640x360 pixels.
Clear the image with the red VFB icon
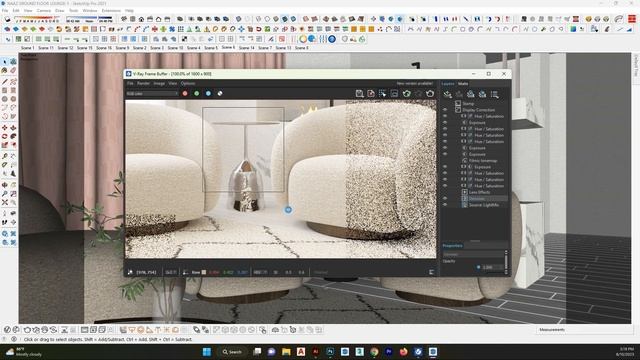coord(371,93)
